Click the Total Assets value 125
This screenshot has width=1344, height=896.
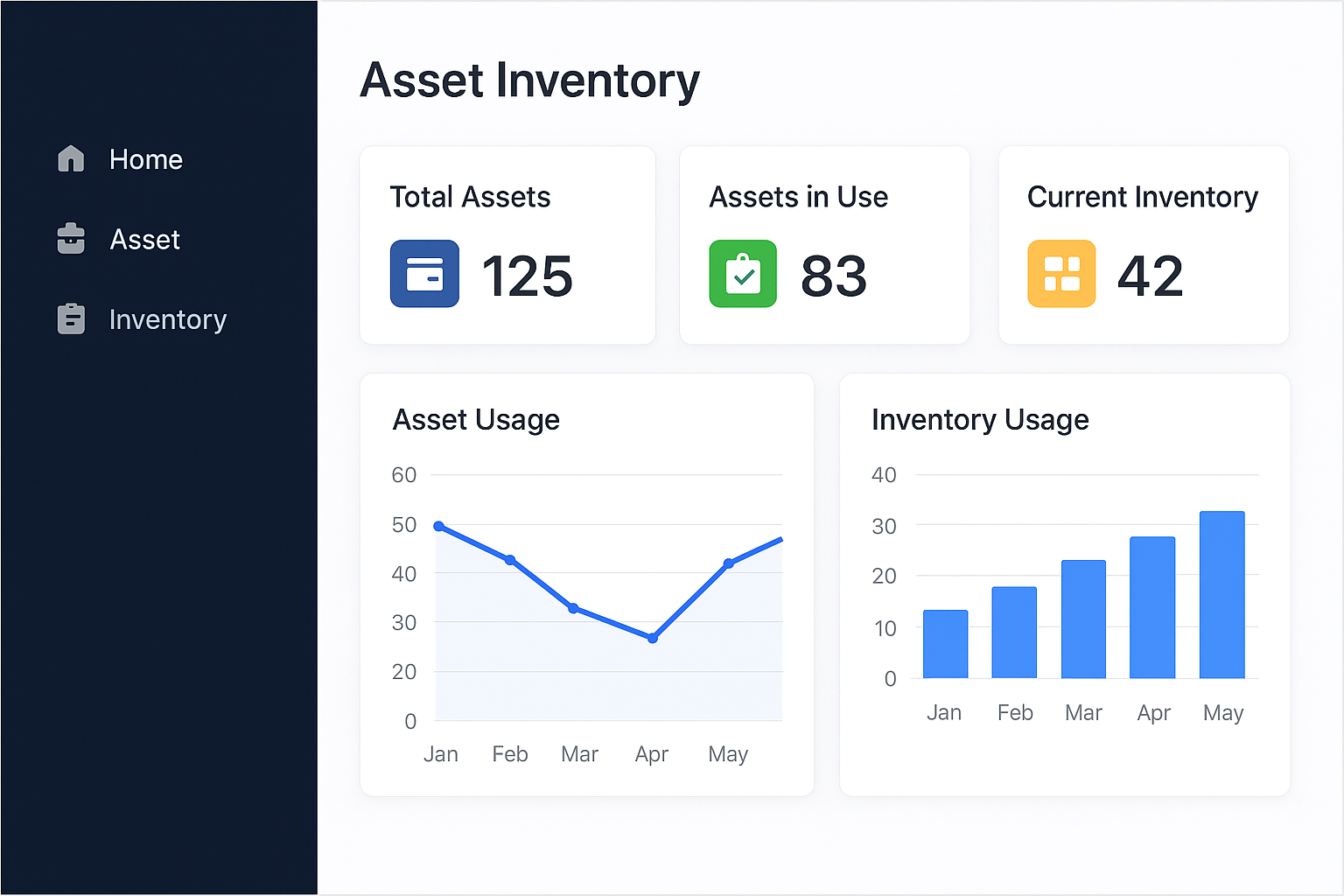tap(527, 276)
